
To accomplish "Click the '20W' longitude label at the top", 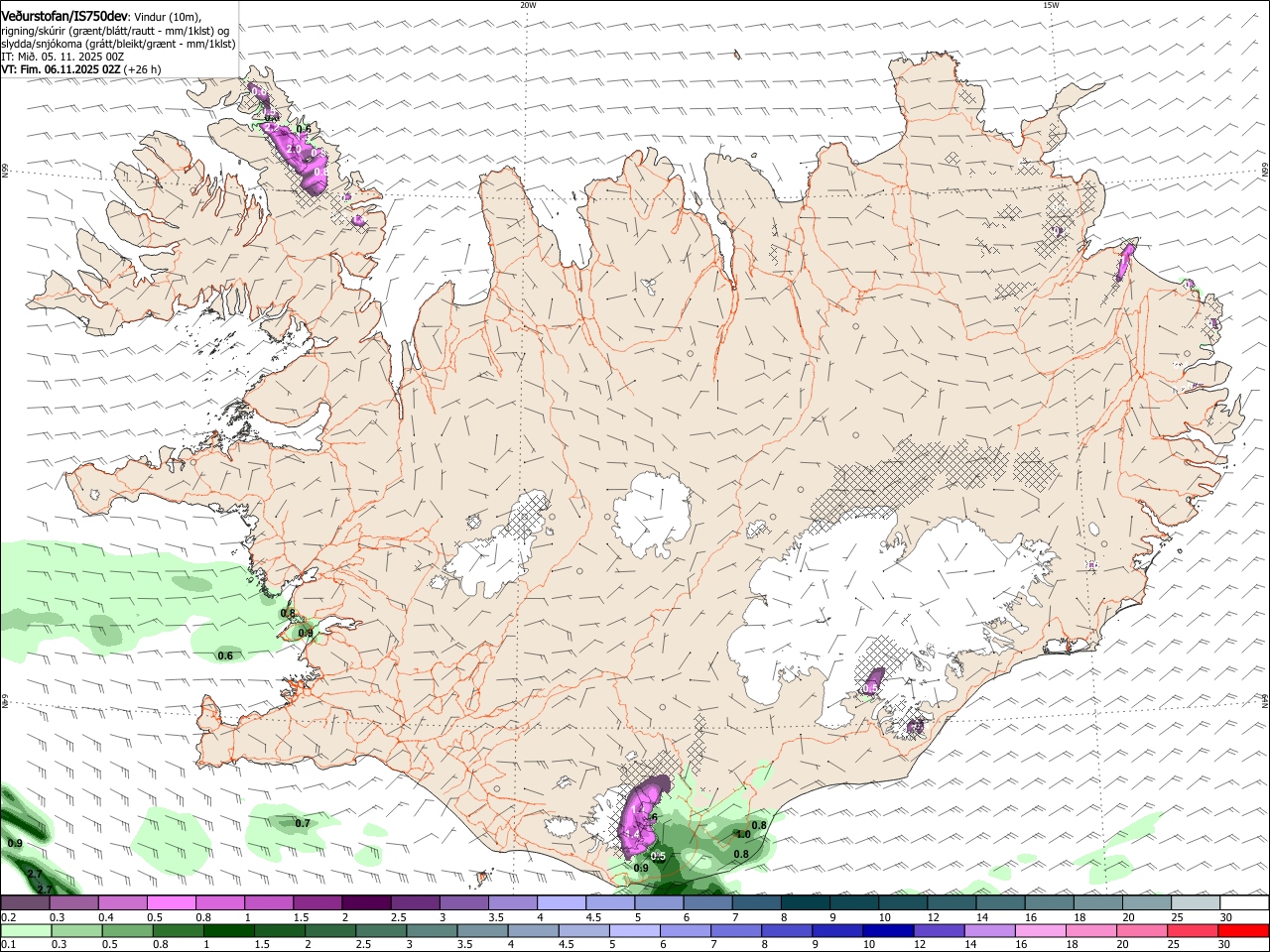I will pyautogui.click(x=528, y=5).
